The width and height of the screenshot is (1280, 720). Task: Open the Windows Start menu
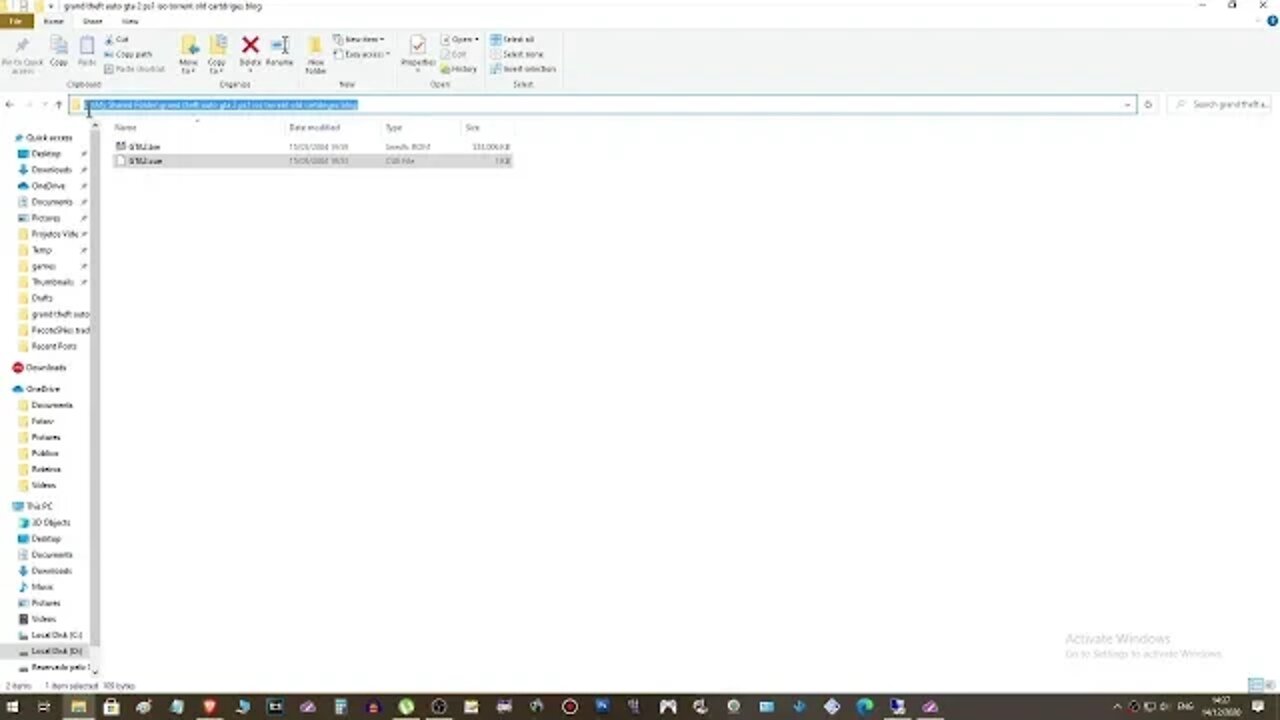coord(14,706)
